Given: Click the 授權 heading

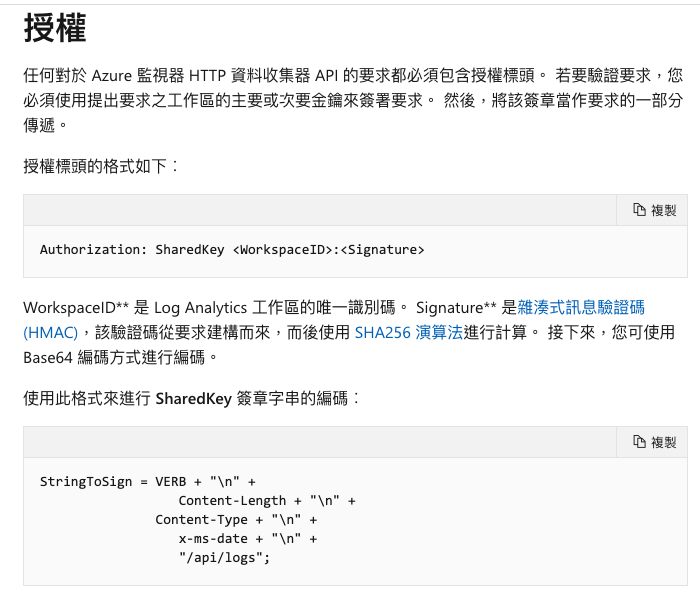Looking at the screenshot, I should pos(54,28).
